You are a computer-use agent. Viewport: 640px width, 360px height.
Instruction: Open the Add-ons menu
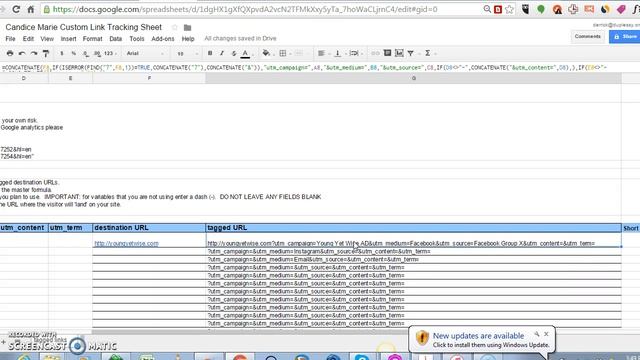pyautogui.click(x=162, y=39)
